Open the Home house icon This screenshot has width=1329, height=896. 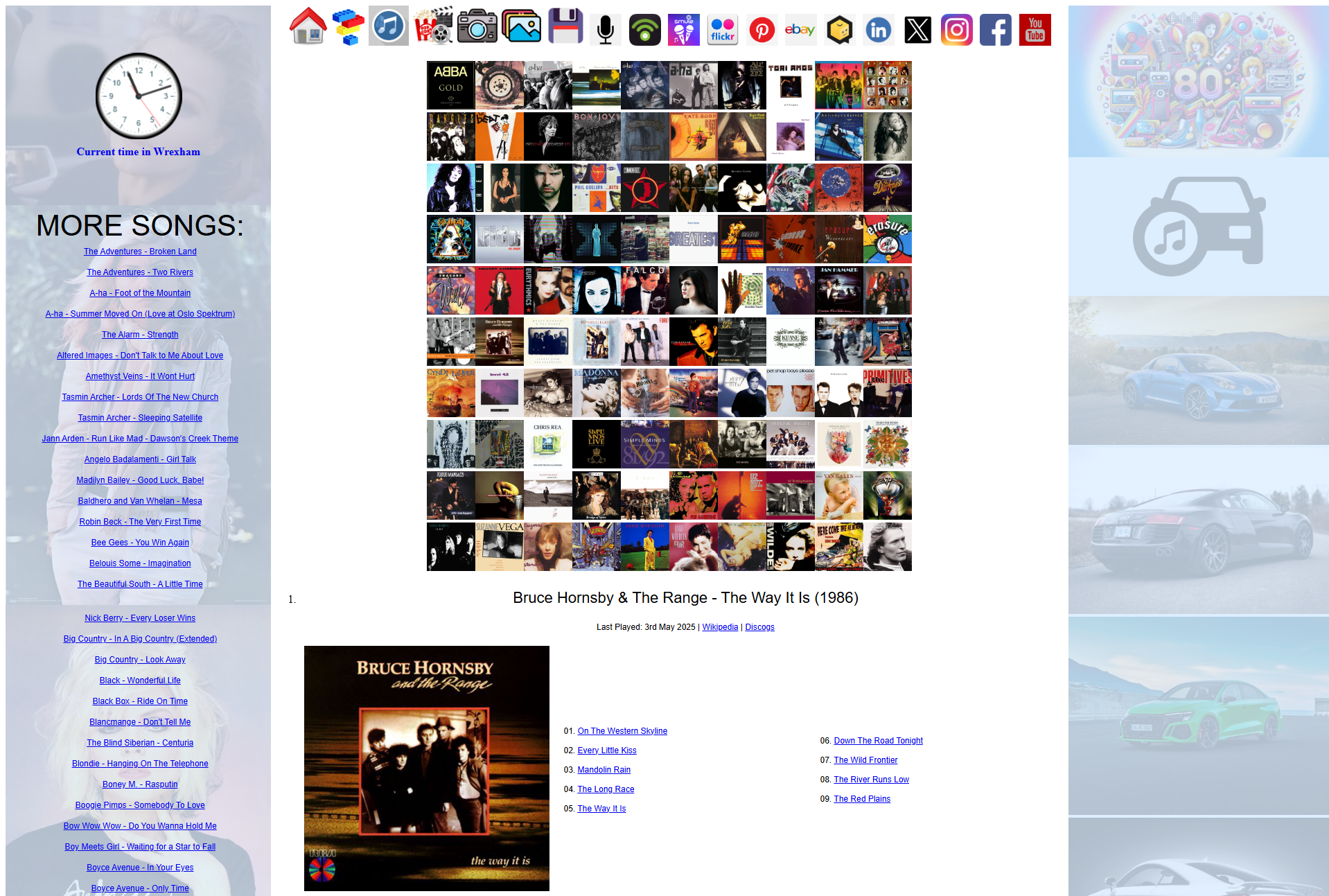coord(308,27)
